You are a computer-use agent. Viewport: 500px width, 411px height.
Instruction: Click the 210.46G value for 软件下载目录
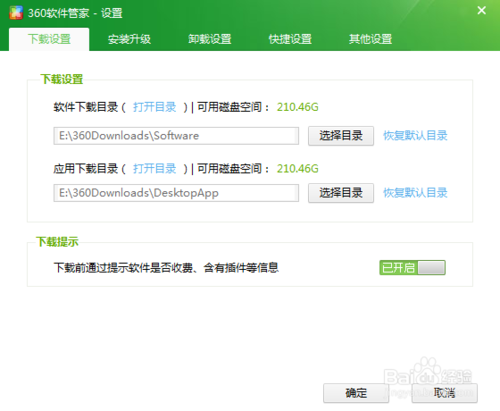(298, 107)
